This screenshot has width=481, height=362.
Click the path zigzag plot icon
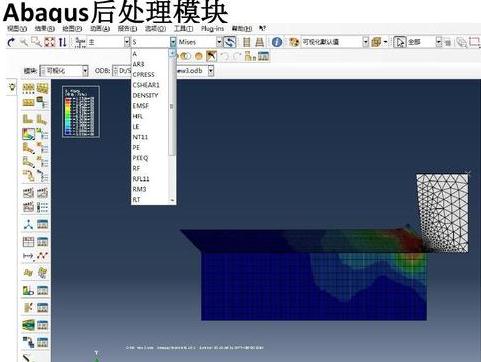[x=42, y=256]
